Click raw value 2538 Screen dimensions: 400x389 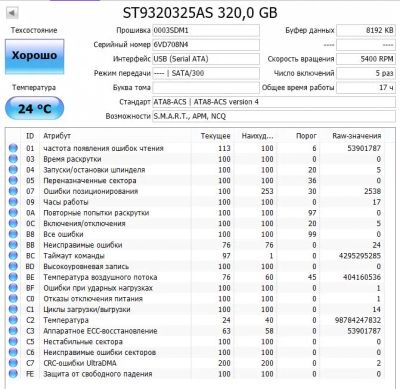pos(372,191)
